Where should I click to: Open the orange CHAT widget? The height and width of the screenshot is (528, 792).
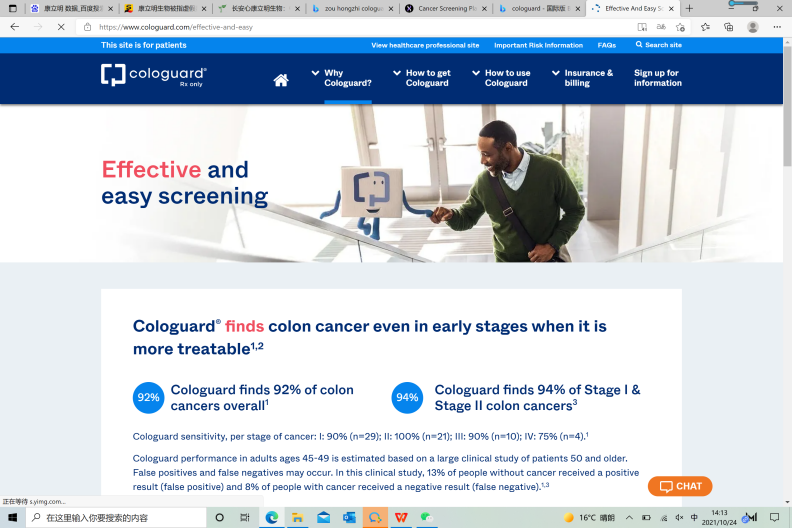(x=680, y=486)
